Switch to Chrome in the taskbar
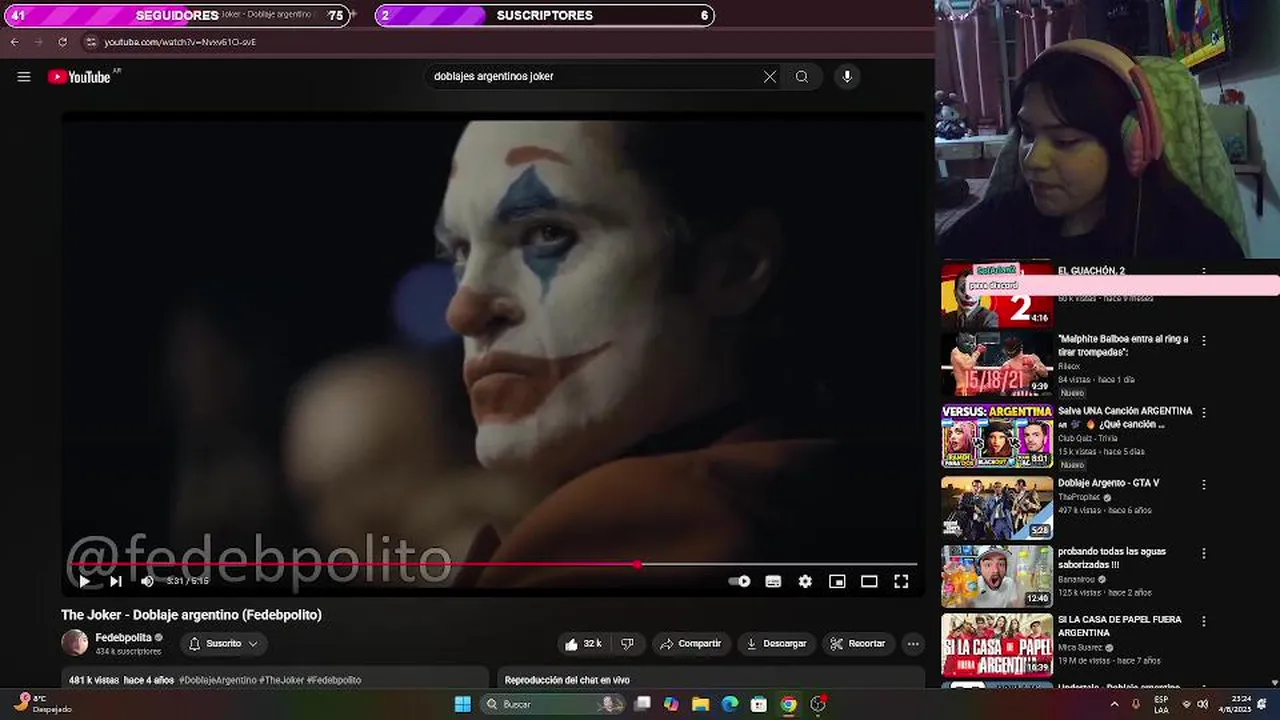This screenshot has height=720, width=1280. coord(789,704)
